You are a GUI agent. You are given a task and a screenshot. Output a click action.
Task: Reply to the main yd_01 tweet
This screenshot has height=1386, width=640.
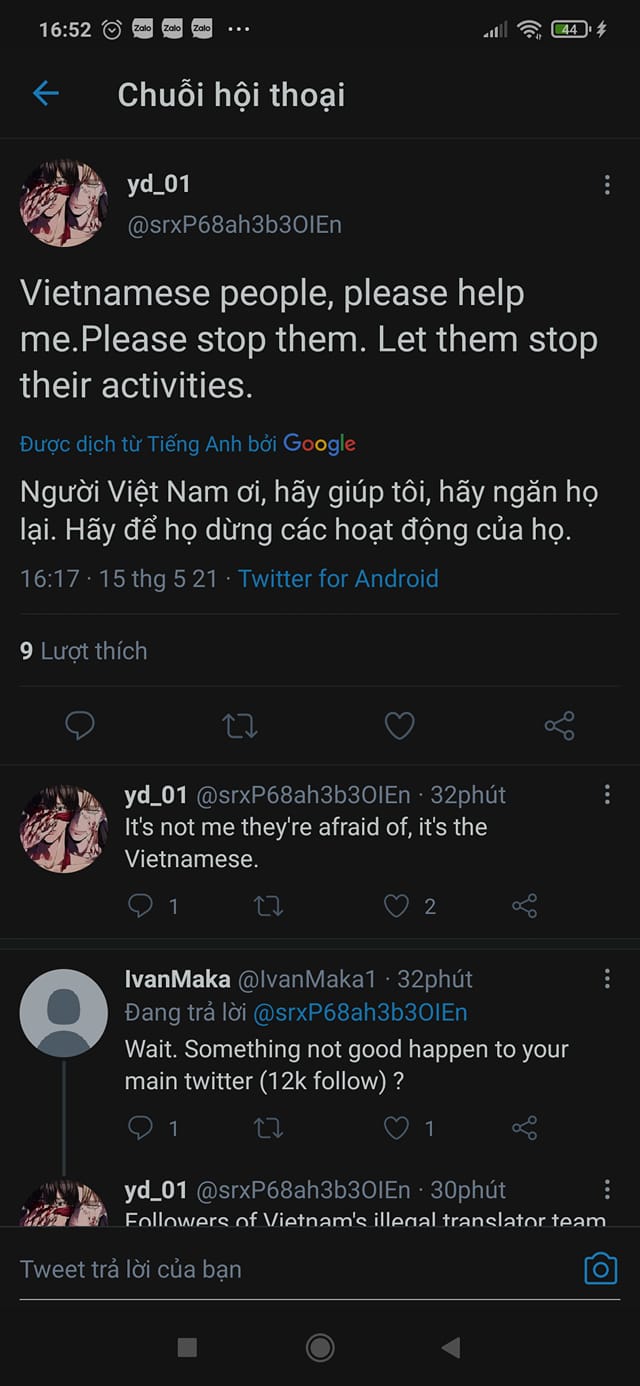tap(80, 726)
